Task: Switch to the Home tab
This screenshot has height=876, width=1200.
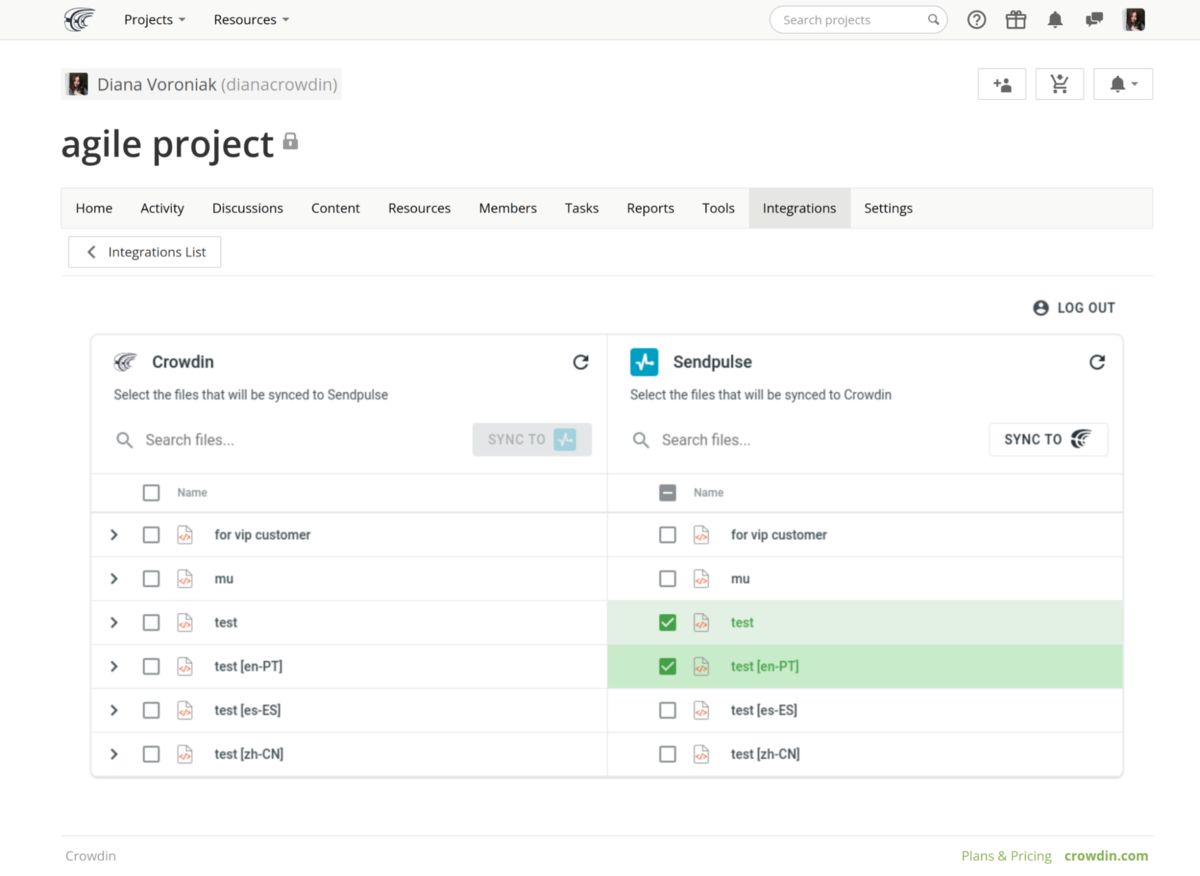Action: pyautogui.click(x=94, y=208)
